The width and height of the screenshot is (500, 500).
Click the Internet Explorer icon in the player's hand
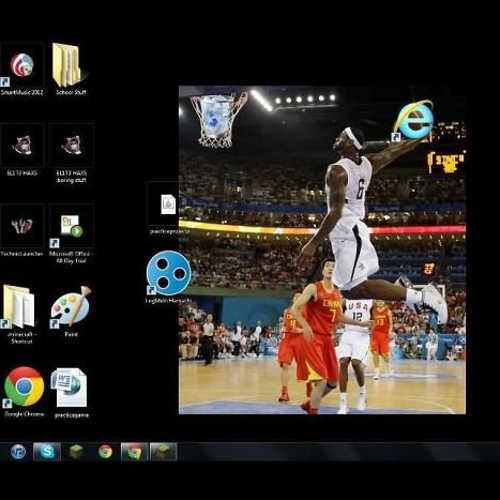pyautogui.click(x=413, y=121)
